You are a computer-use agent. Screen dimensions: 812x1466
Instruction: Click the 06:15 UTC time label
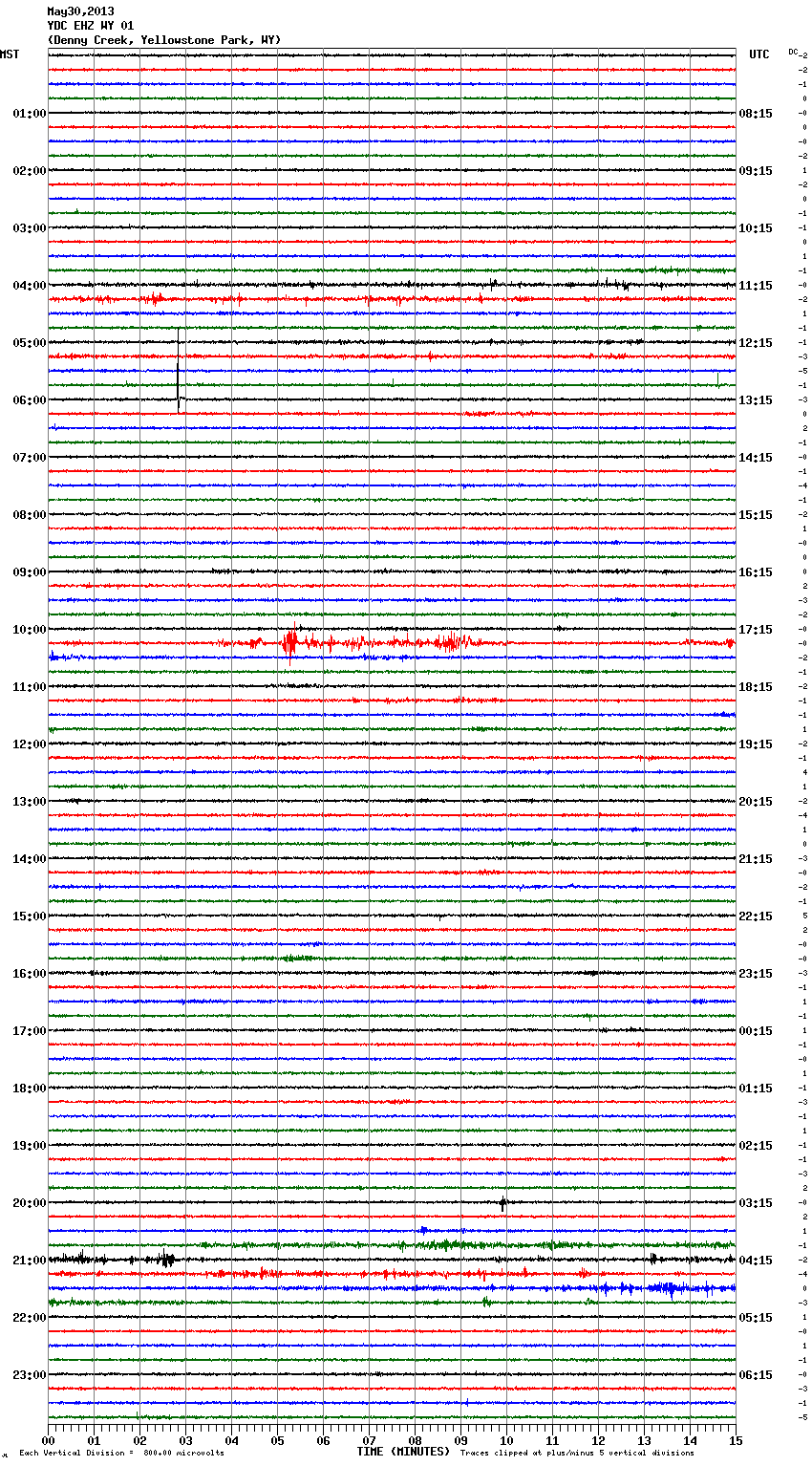click(x=756, y=1375)
